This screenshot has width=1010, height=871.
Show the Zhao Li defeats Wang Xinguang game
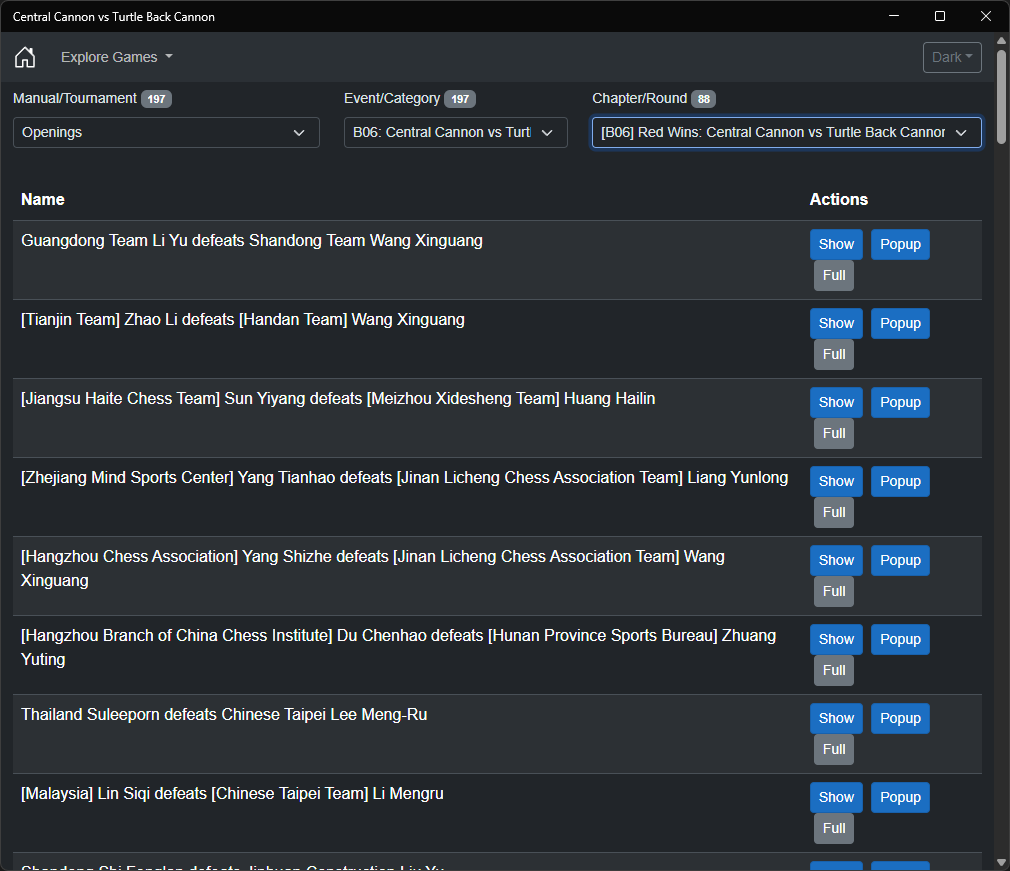click(836, 323)
